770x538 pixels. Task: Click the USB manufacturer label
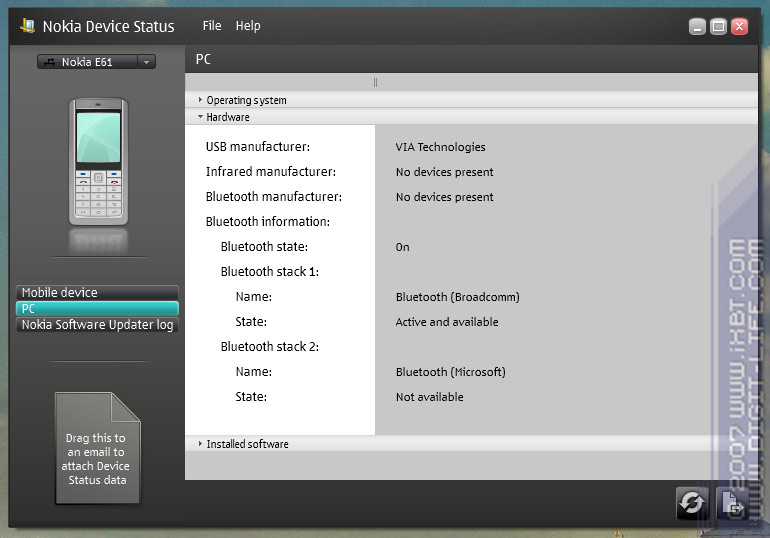point(258,147)
